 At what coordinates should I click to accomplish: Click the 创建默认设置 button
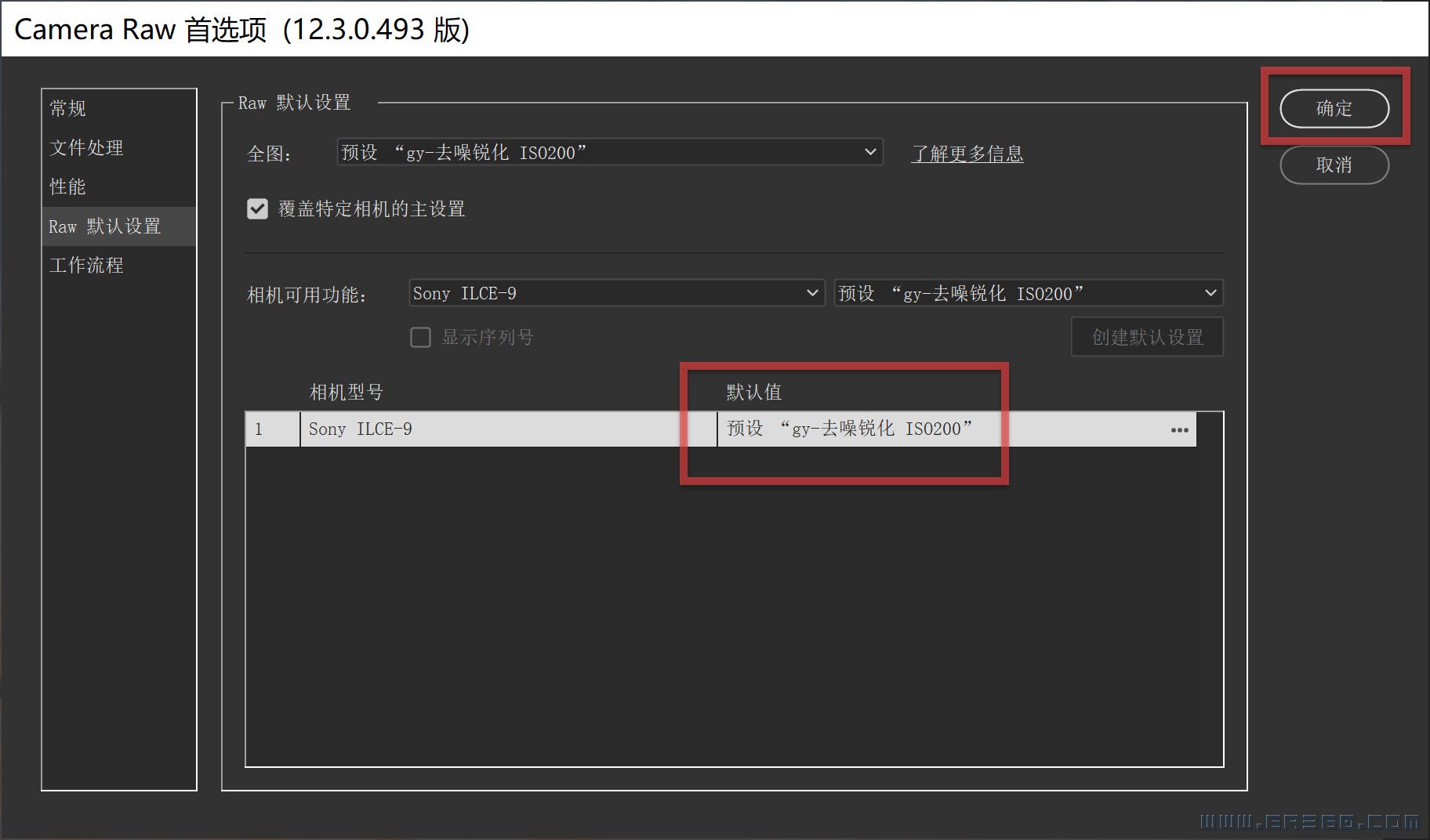point(1147,337)
